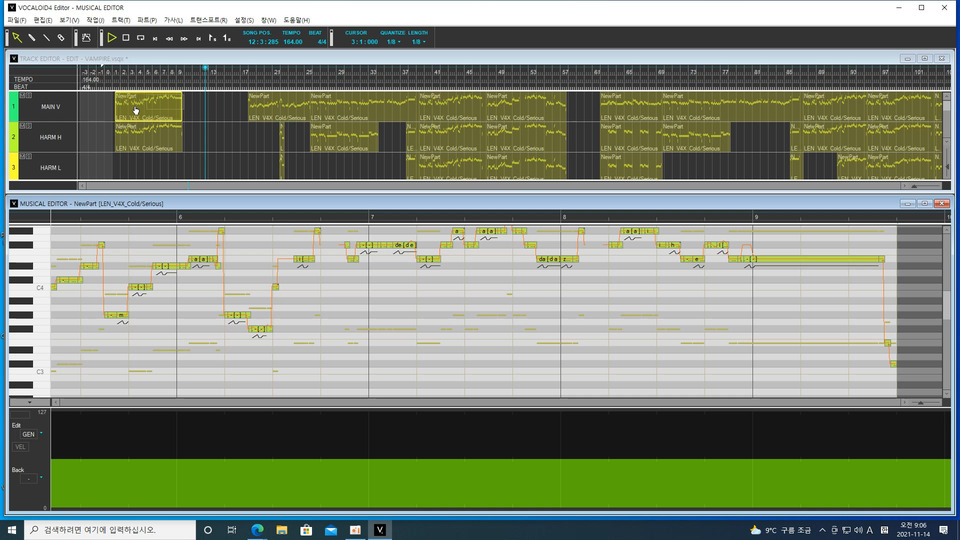Show hidden system tray icons chevron
The image size is (960, 540).
(x=822, y=530)
